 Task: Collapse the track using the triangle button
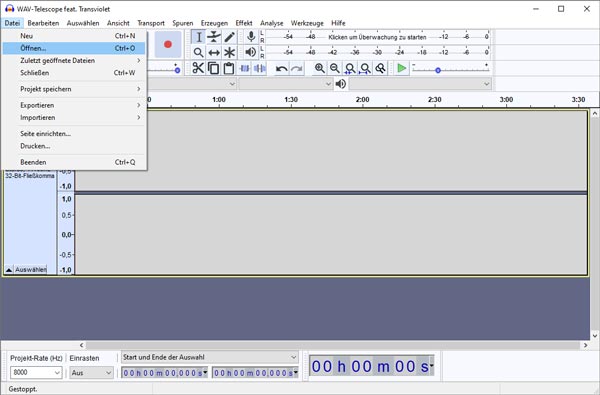tap(9, 269)
